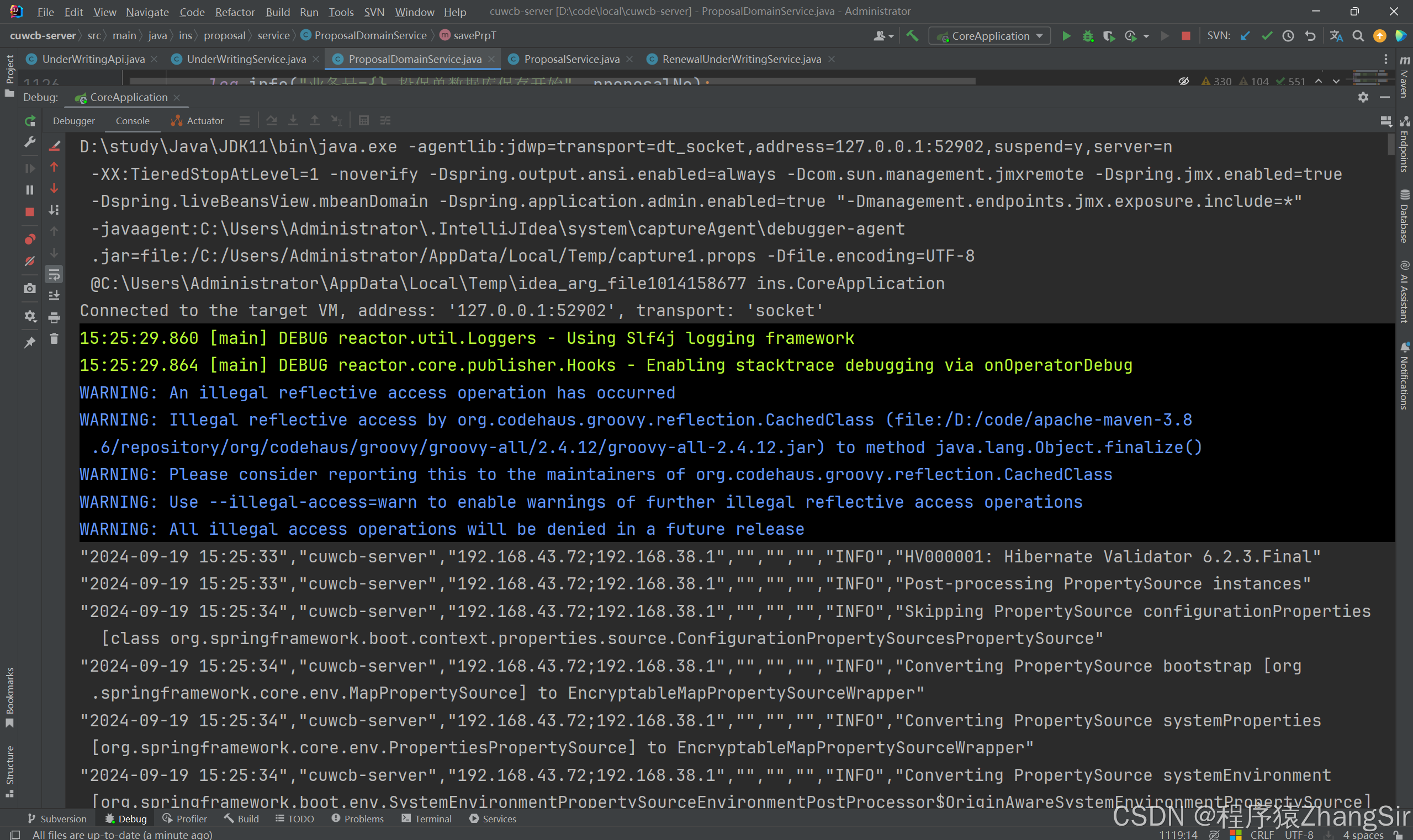This screenshot has height=840, width=1413.
Task: Open the Refactor menu
Action: click(235, 12)
